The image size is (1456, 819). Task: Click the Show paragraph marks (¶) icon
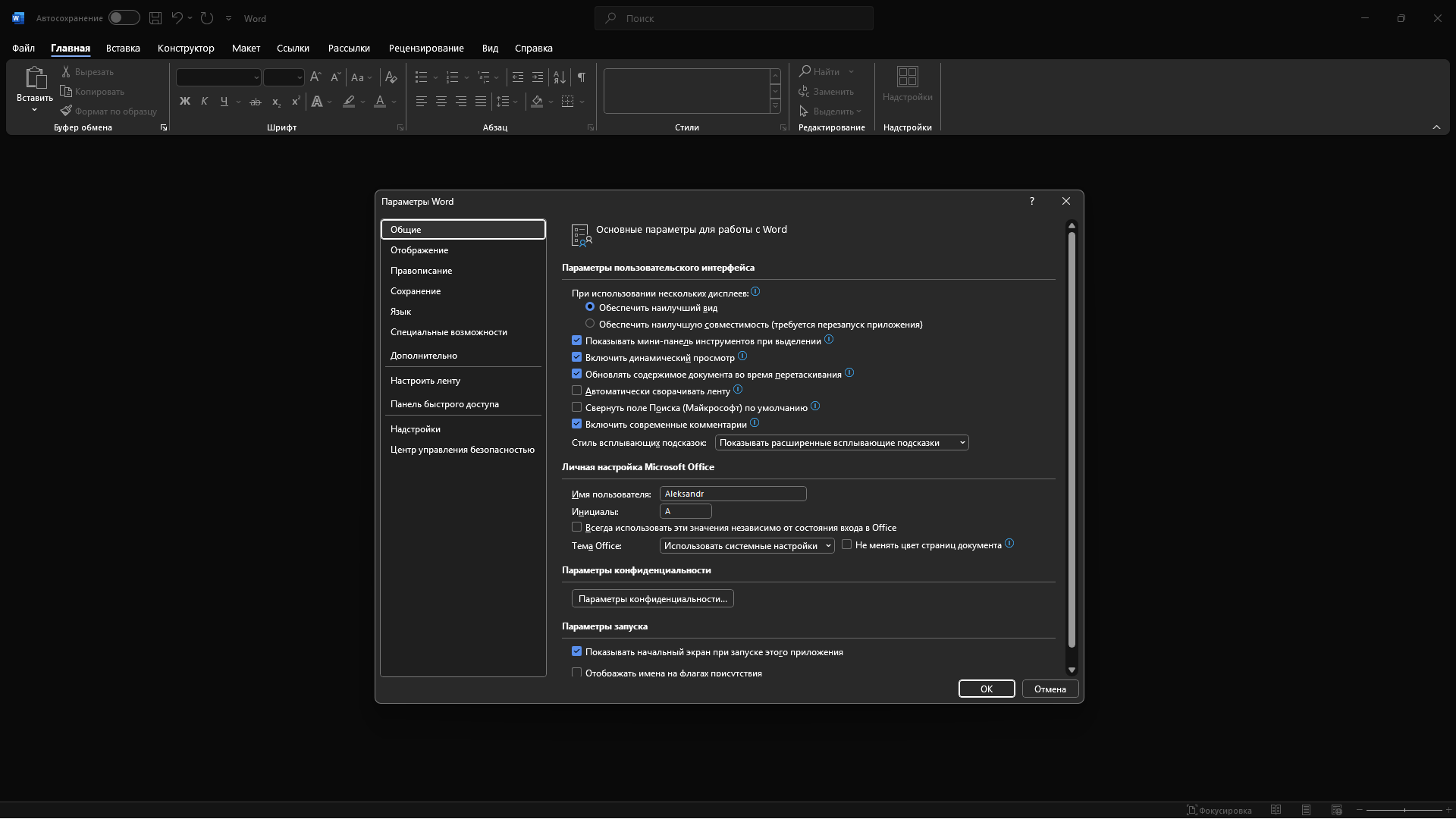point(581,77)
